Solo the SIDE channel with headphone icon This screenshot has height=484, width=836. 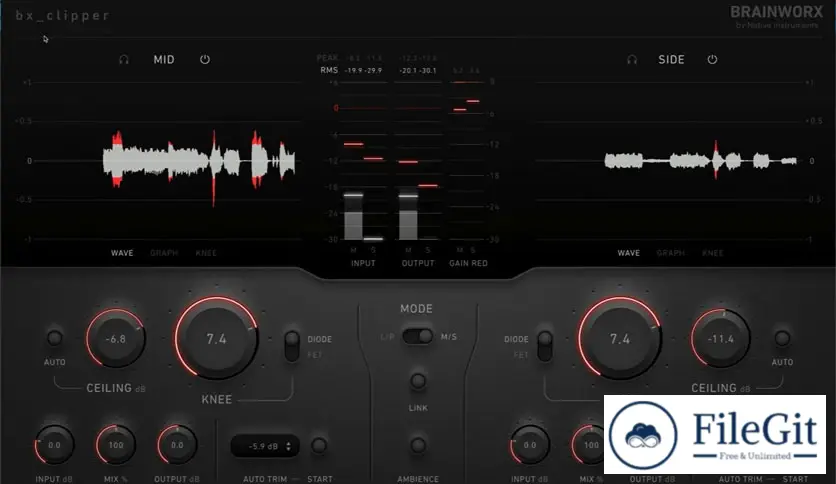pos(632,59)
